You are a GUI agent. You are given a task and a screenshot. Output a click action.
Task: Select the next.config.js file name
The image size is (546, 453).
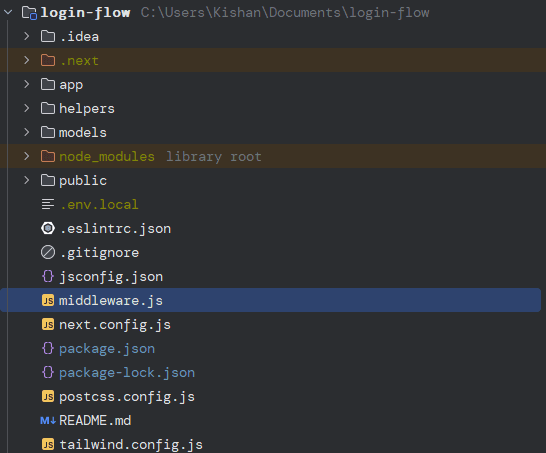(115, 325)
